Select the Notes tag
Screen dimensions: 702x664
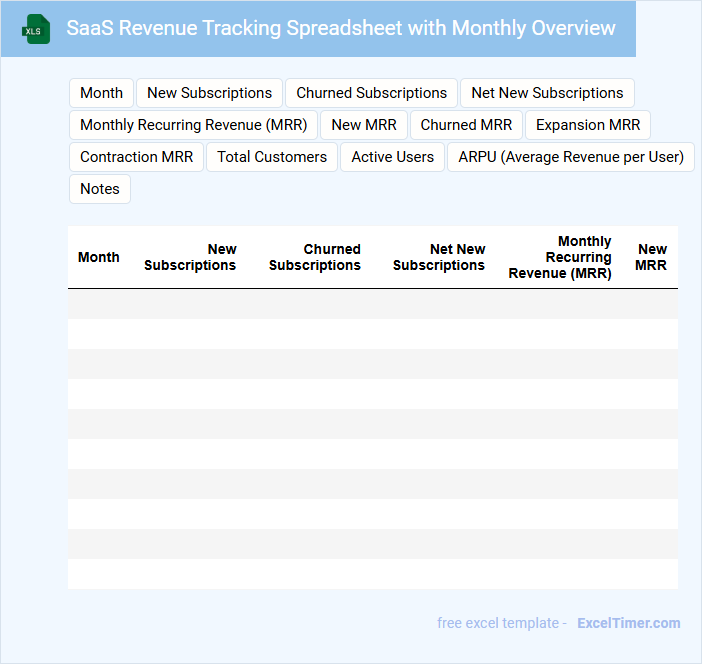coord(100,189)
